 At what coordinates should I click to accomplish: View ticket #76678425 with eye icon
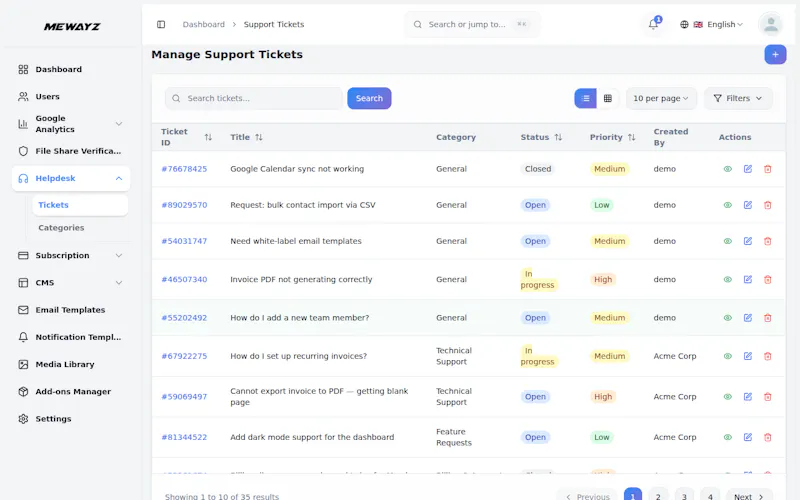728,169
